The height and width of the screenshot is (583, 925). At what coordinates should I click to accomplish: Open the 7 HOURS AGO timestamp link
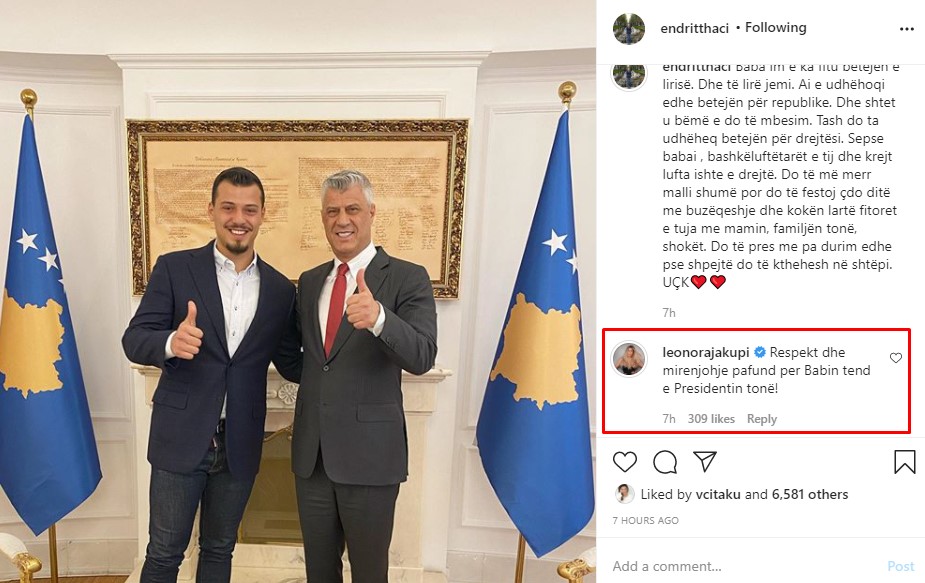(x=645, y=520)
